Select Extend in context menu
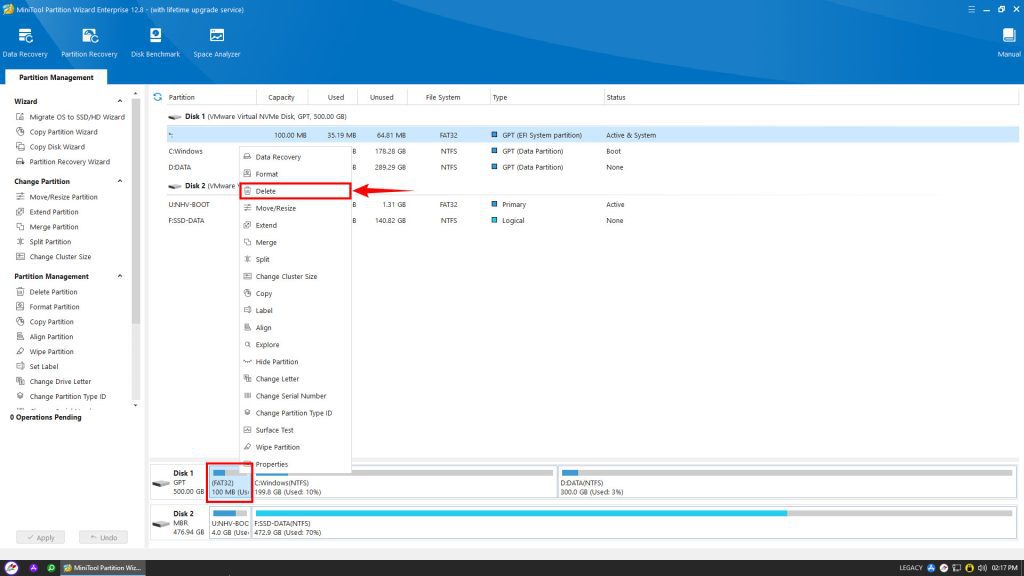The image size is (1024, 576). (x=295, y=225)
